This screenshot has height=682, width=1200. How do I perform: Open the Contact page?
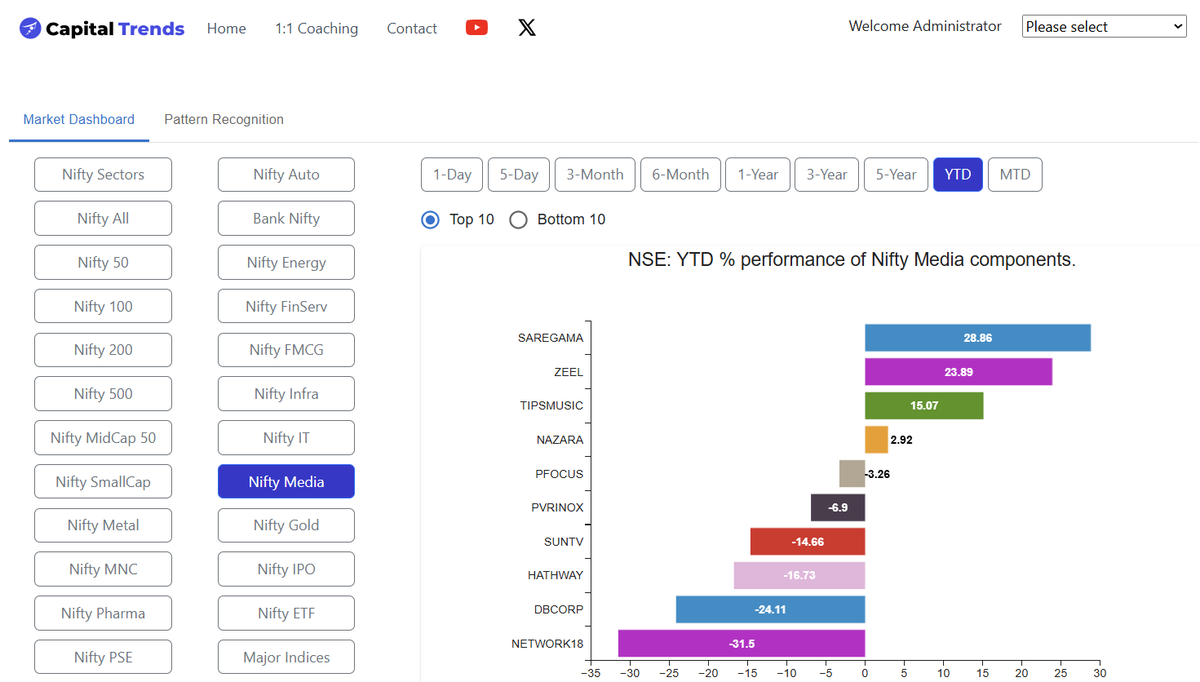[x=412, y=29]
